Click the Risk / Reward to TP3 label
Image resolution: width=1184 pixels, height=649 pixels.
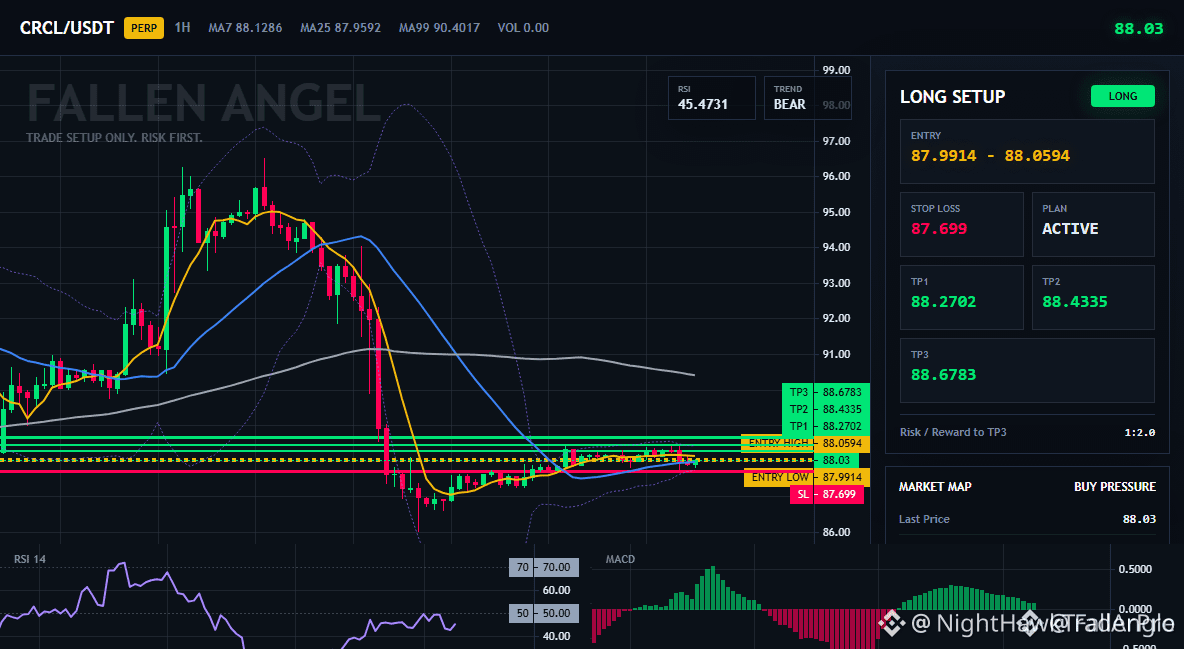[x=953, y=432]
